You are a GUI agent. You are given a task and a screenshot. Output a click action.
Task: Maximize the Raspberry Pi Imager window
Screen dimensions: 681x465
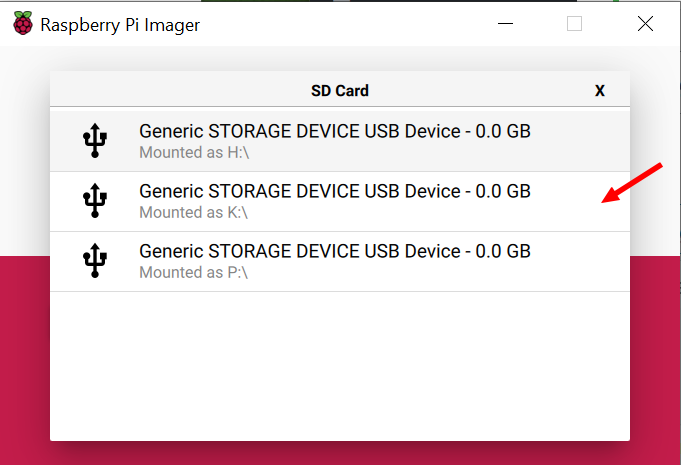tap(574, 23)
